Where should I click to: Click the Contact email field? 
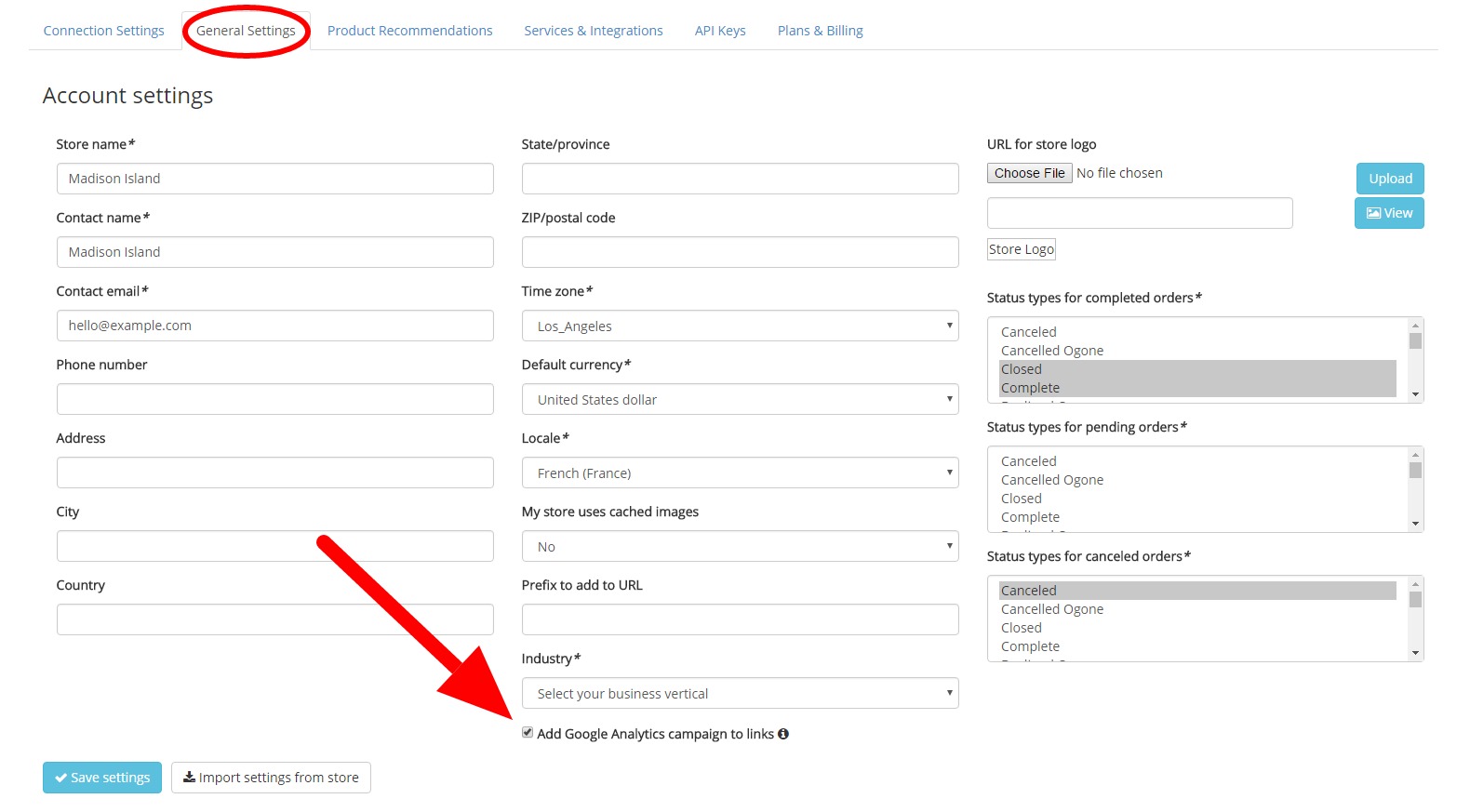tap(274, 326)
